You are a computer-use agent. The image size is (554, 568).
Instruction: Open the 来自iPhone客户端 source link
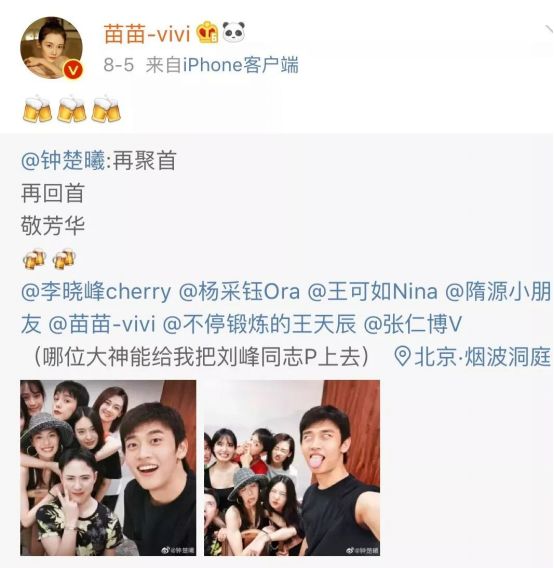tap(222, 65)
